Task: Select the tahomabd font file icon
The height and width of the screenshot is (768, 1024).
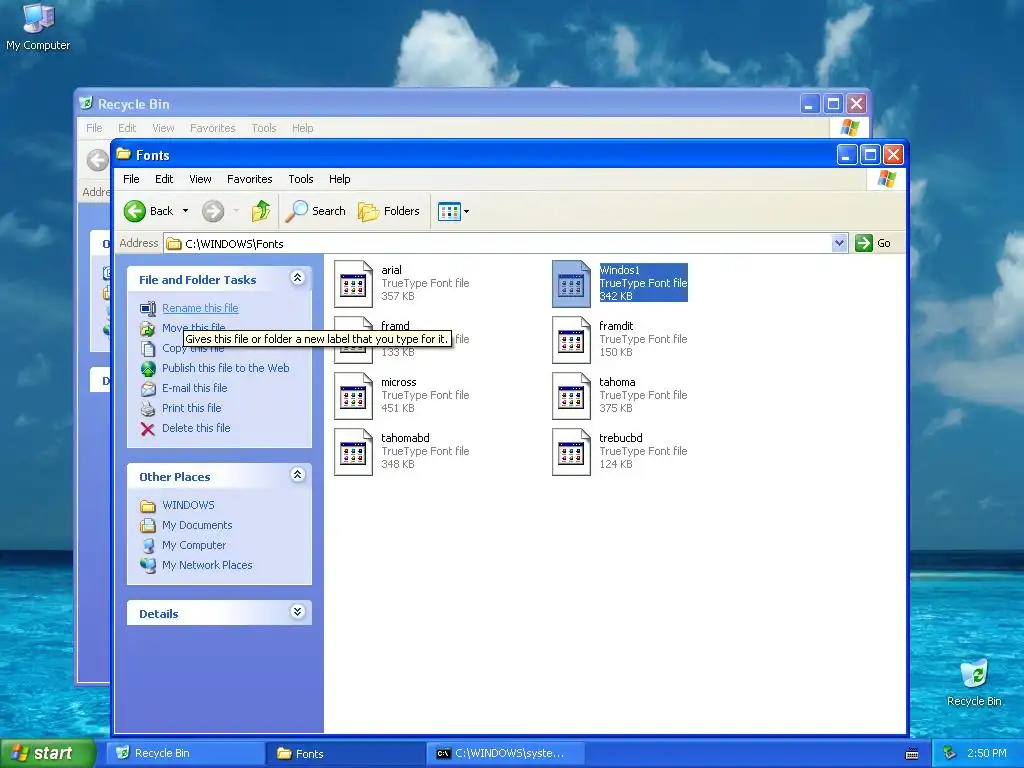Action: pyautogui.click(x=353, y=452)
